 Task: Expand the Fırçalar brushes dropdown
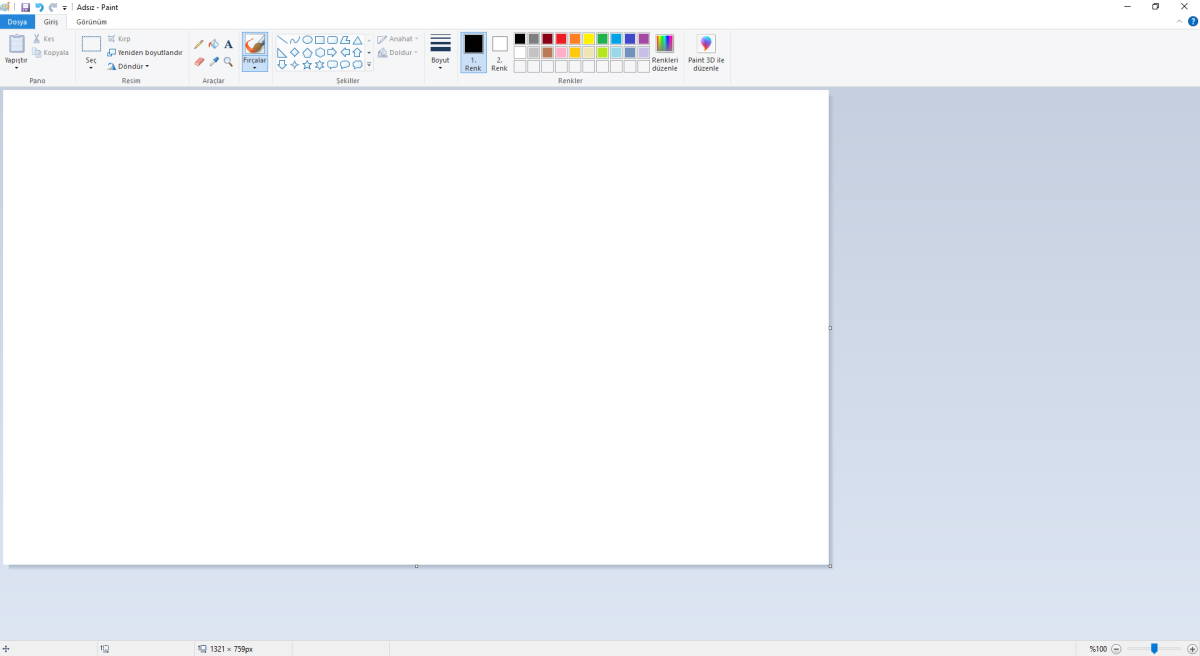pos(255,67)
